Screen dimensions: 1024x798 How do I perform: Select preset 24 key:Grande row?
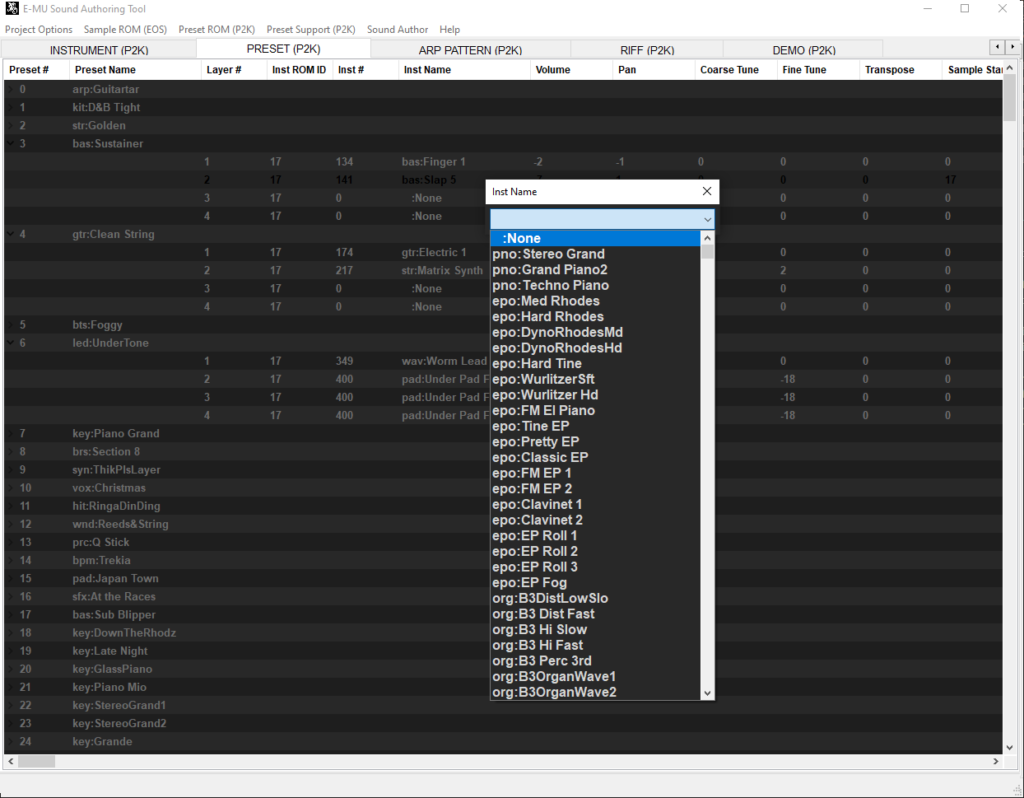[503, 742]
